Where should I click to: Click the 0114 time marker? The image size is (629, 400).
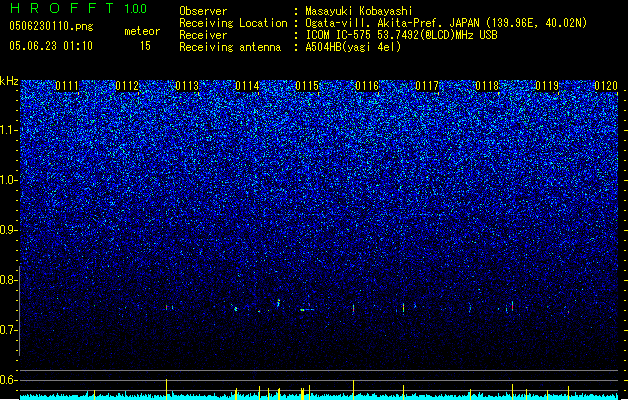[247, 86]
